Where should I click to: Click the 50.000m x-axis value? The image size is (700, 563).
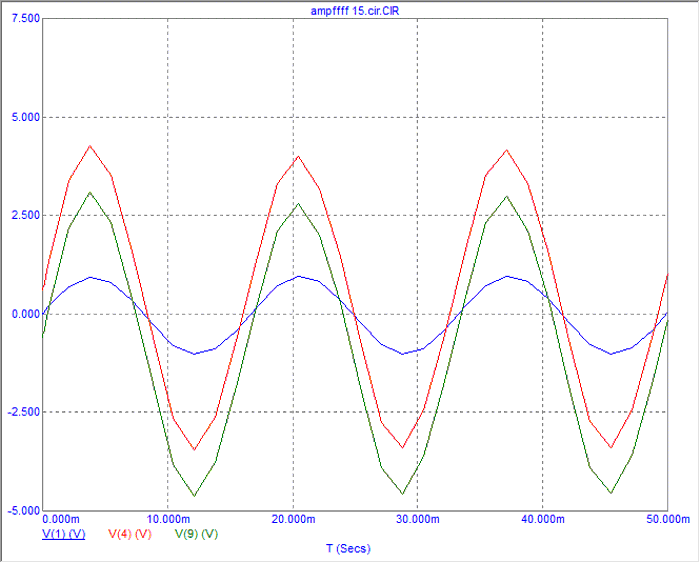pyautogui.click(x=668, y=519)
